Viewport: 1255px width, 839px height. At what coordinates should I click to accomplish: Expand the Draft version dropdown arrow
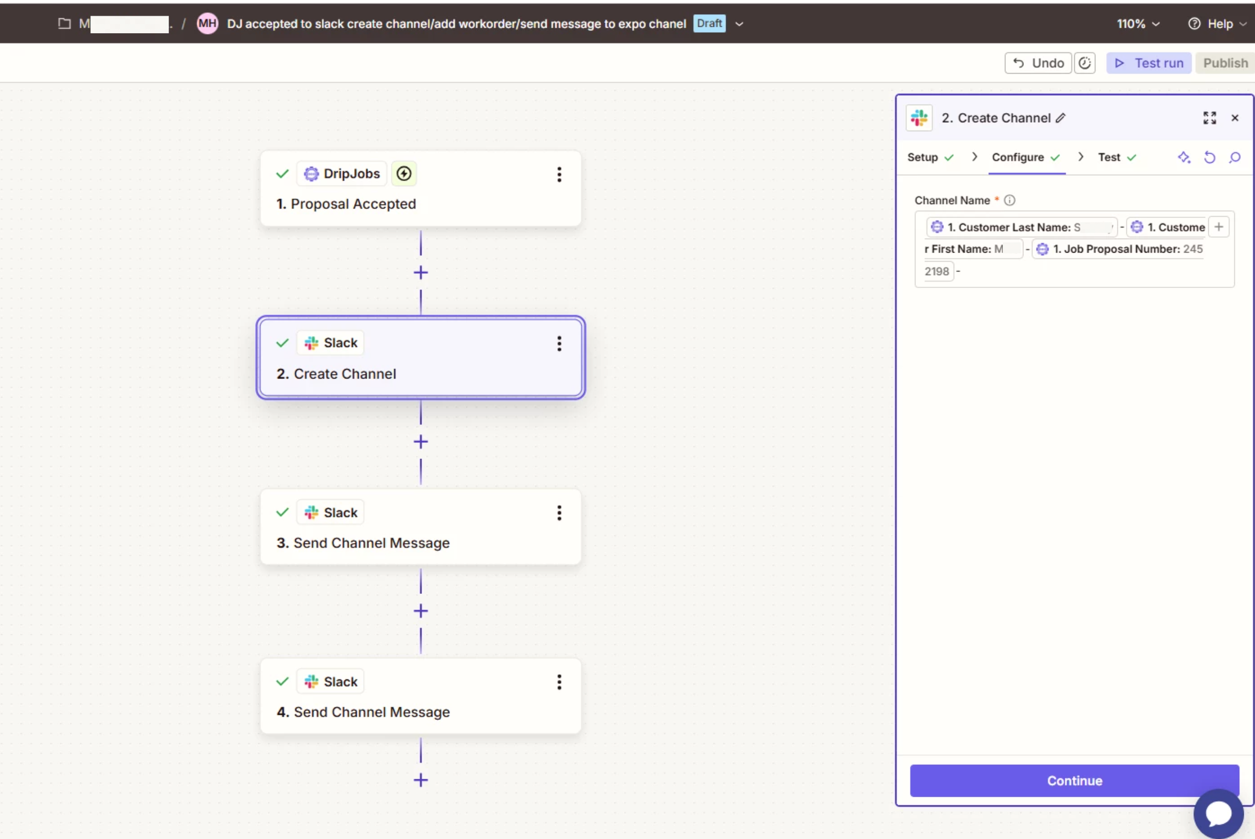[739, 24]
